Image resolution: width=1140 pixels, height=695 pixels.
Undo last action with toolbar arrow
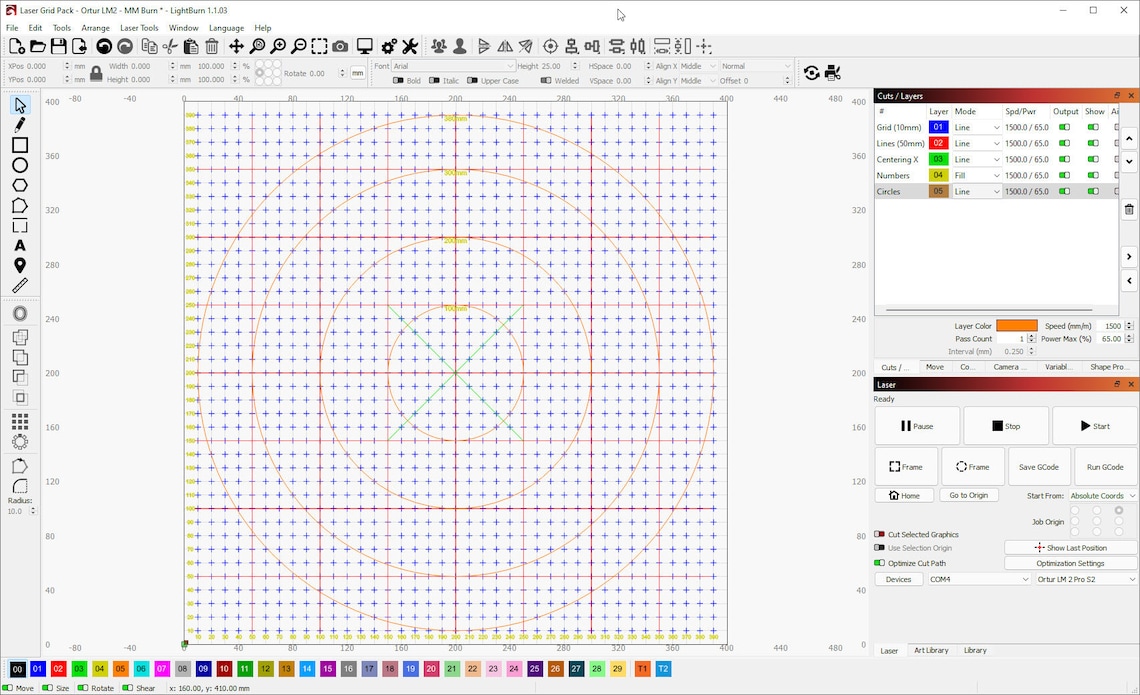(104, 47)
